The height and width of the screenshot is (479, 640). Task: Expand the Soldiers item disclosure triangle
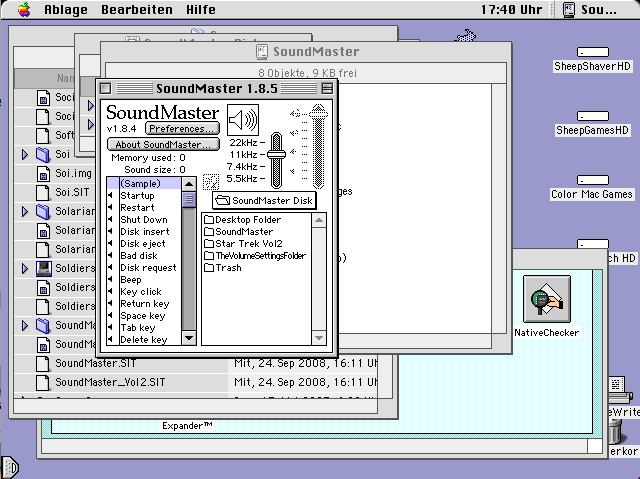(x=25, y=268)
